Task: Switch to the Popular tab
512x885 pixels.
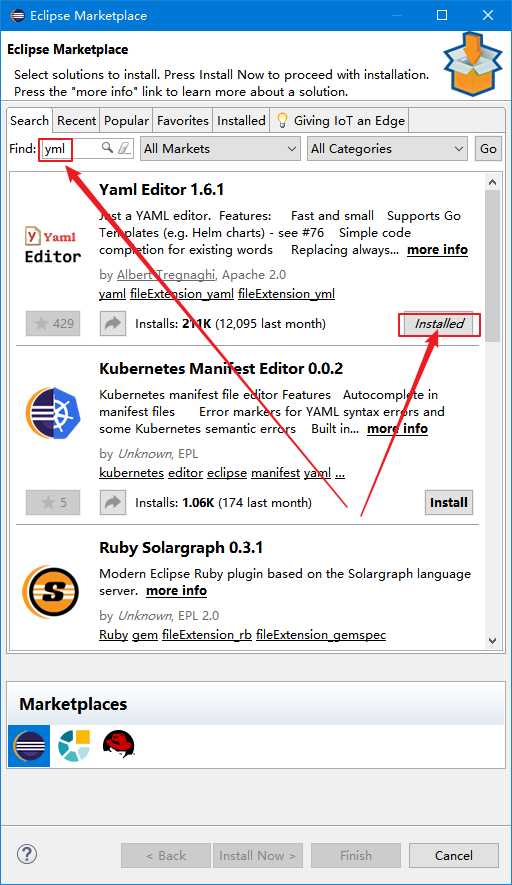Action: (x=126, y=121)
